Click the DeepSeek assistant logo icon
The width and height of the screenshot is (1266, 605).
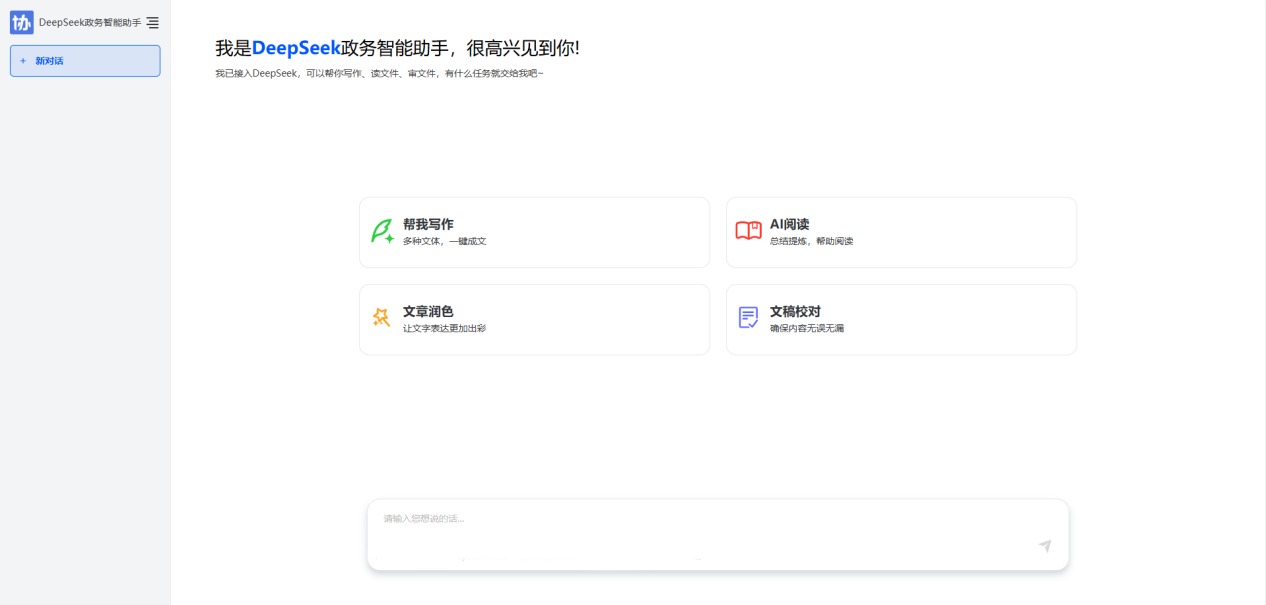point(22,22)
